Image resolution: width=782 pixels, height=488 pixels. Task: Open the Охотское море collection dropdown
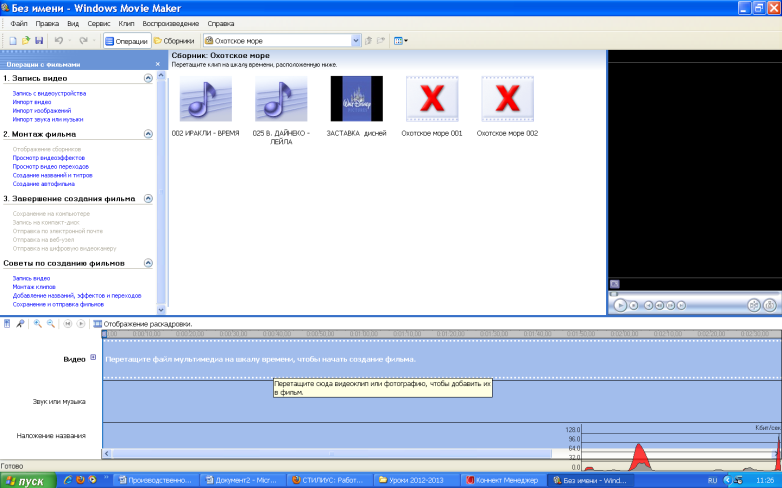356,41
